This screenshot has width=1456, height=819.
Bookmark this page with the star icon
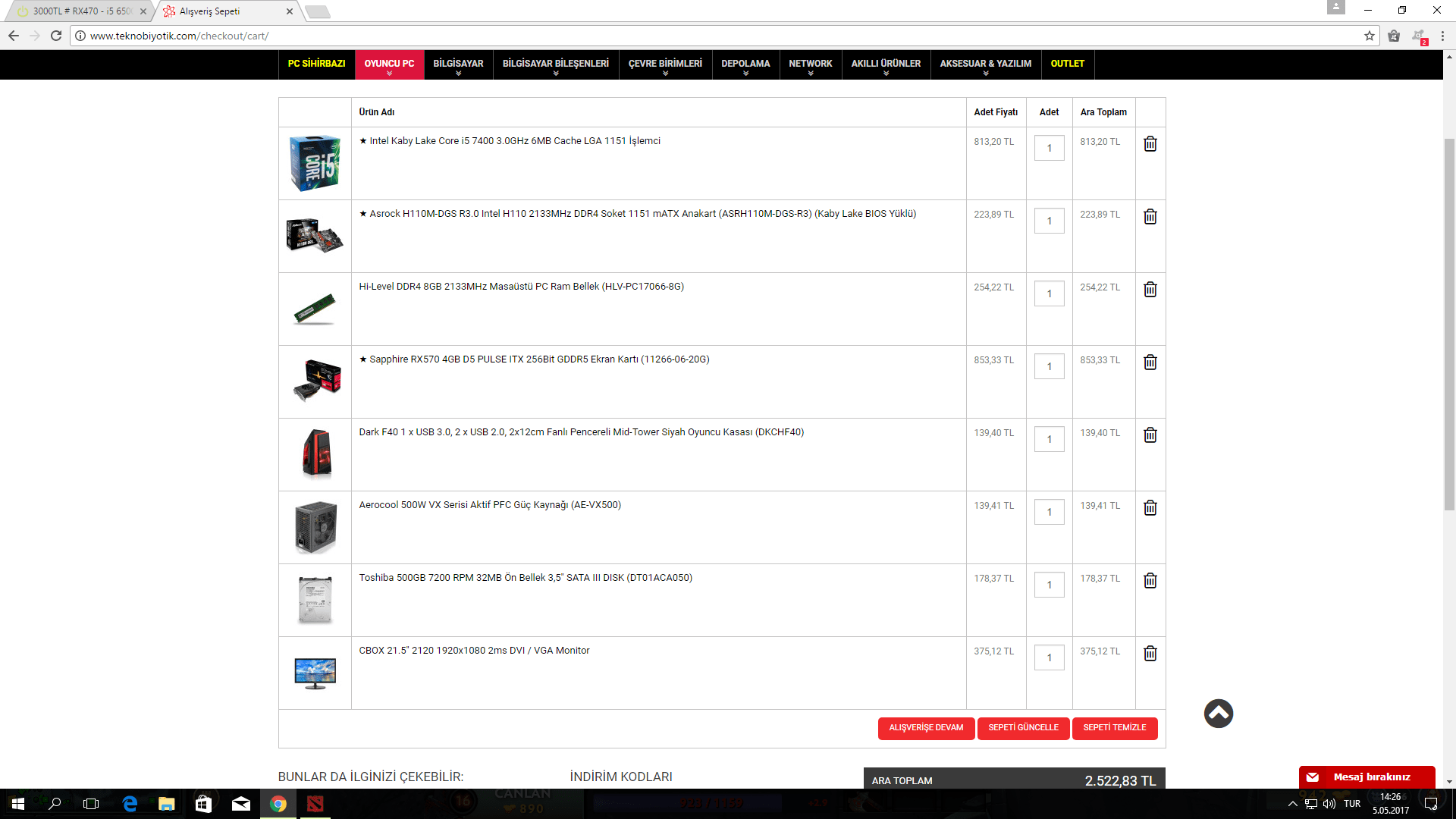pos(1369,36)
